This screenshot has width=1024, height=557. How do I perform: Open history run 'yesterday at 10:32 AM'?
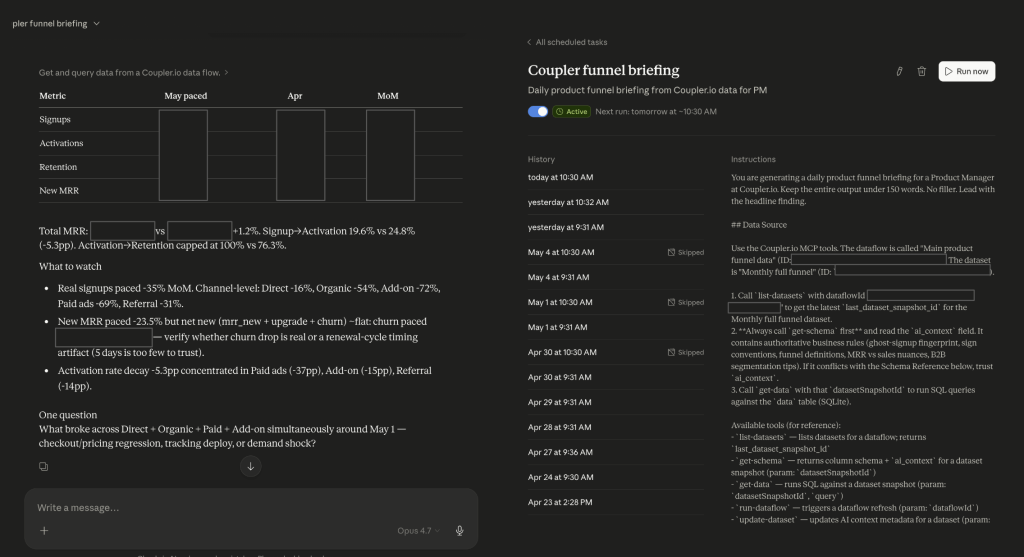tap(616, 202)
